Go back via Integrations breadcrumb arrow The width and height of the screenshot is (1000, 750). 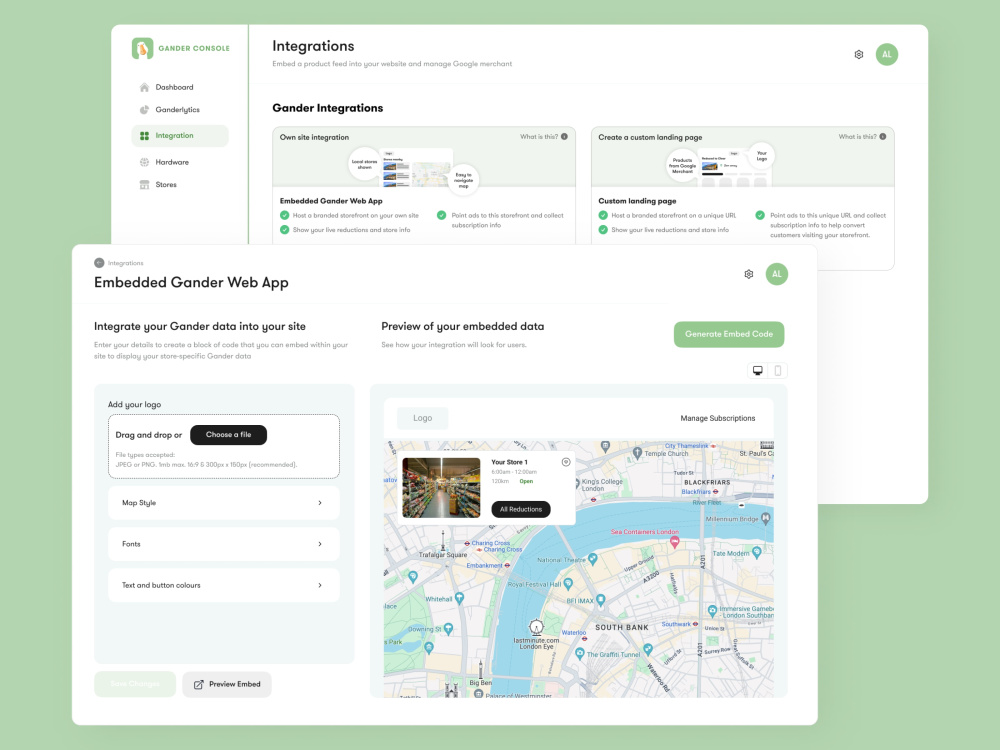click(x=99, y=263)
